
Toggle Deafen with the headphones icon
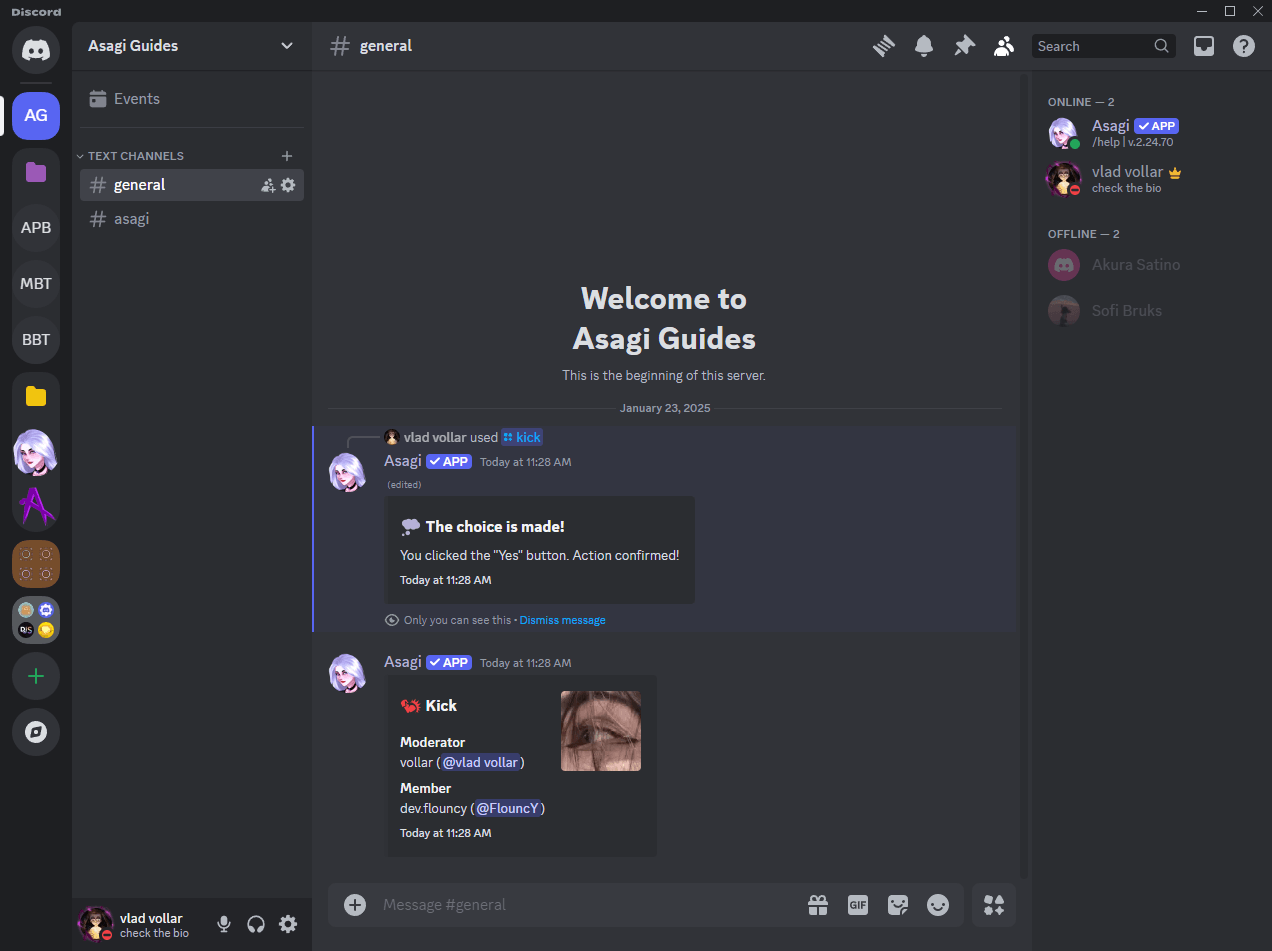click(x=256, y=924)
